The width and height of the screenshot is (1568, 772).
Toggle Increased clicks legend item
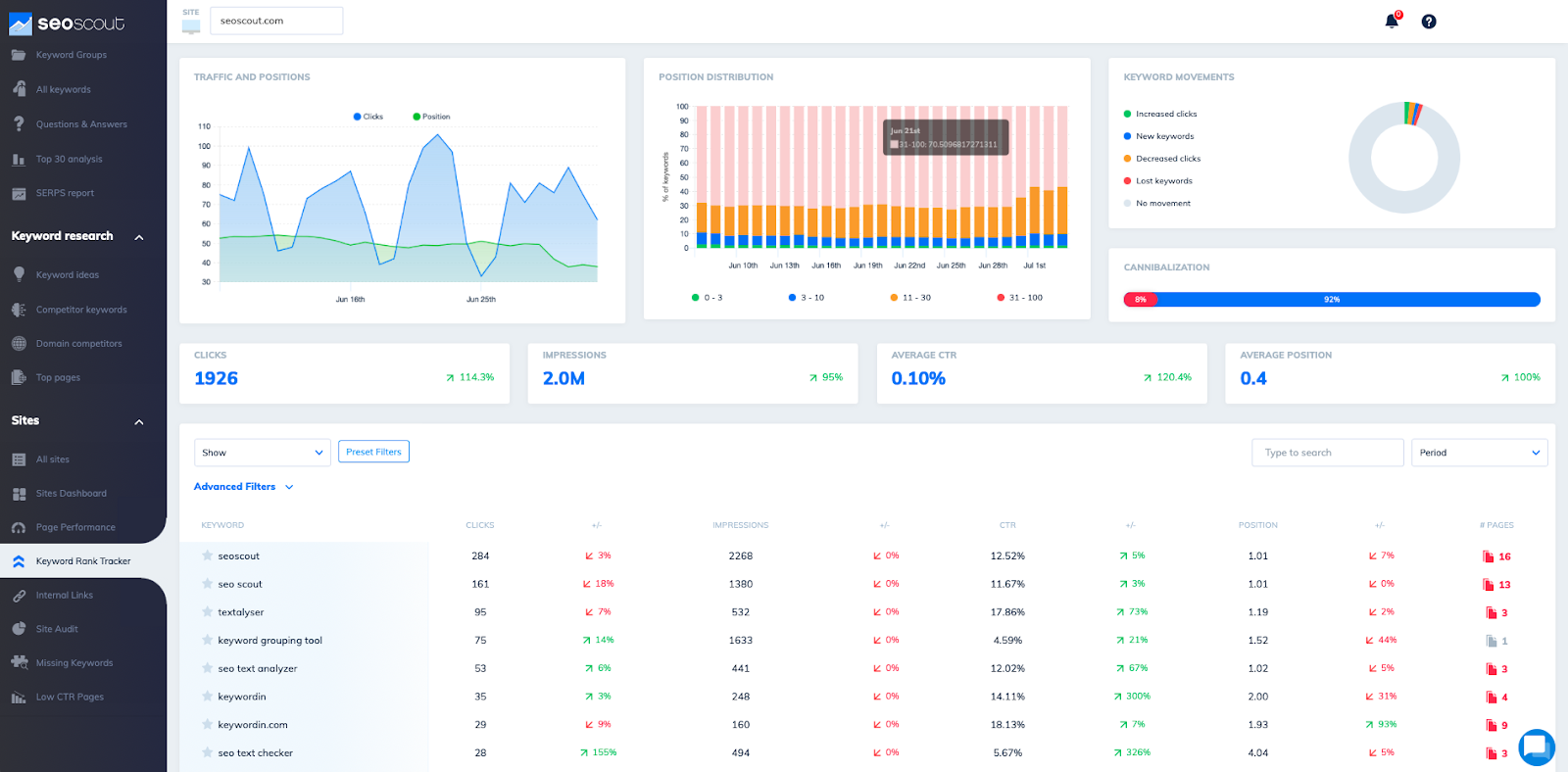click(1160, 114)
